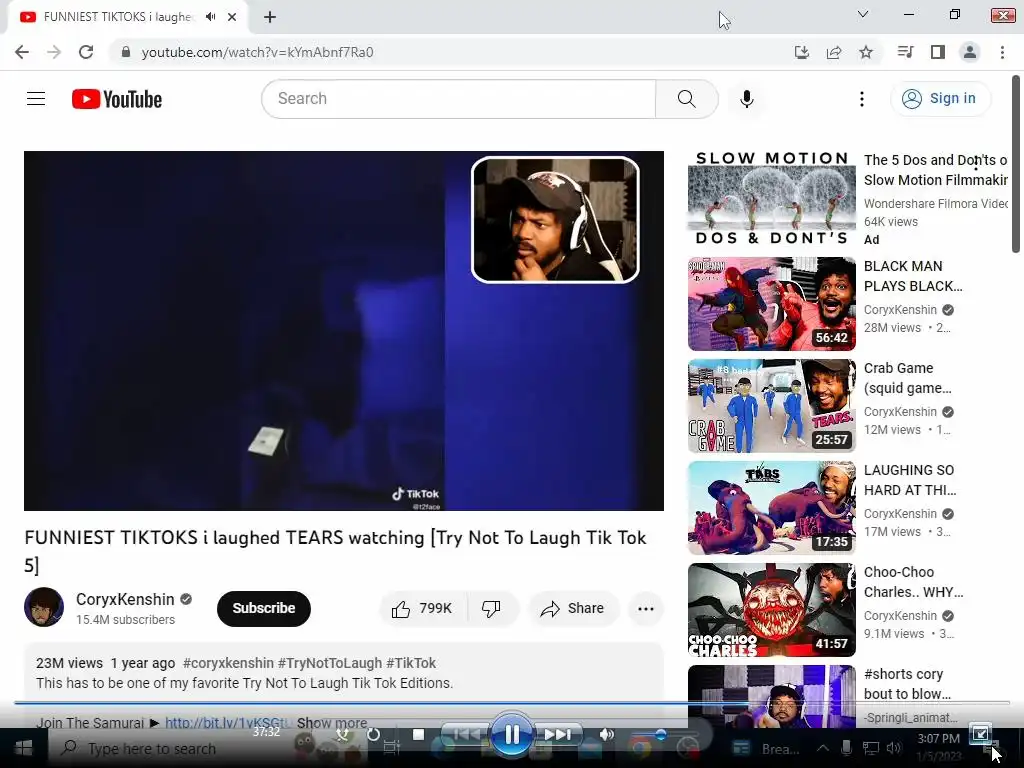The height and width of the screenshot is (768, 1024).
Task: Open the Choo-Choo Charles video title
Action: pyautogui.click(x=913, y=582)
